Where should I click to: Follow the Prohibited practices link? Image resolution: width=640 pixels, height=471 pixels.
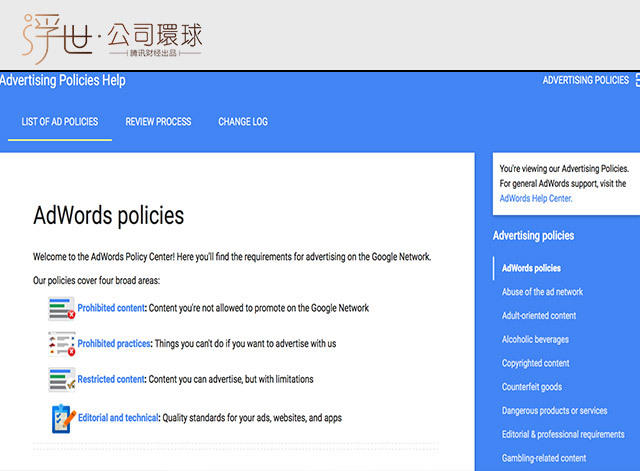(114, 344)
